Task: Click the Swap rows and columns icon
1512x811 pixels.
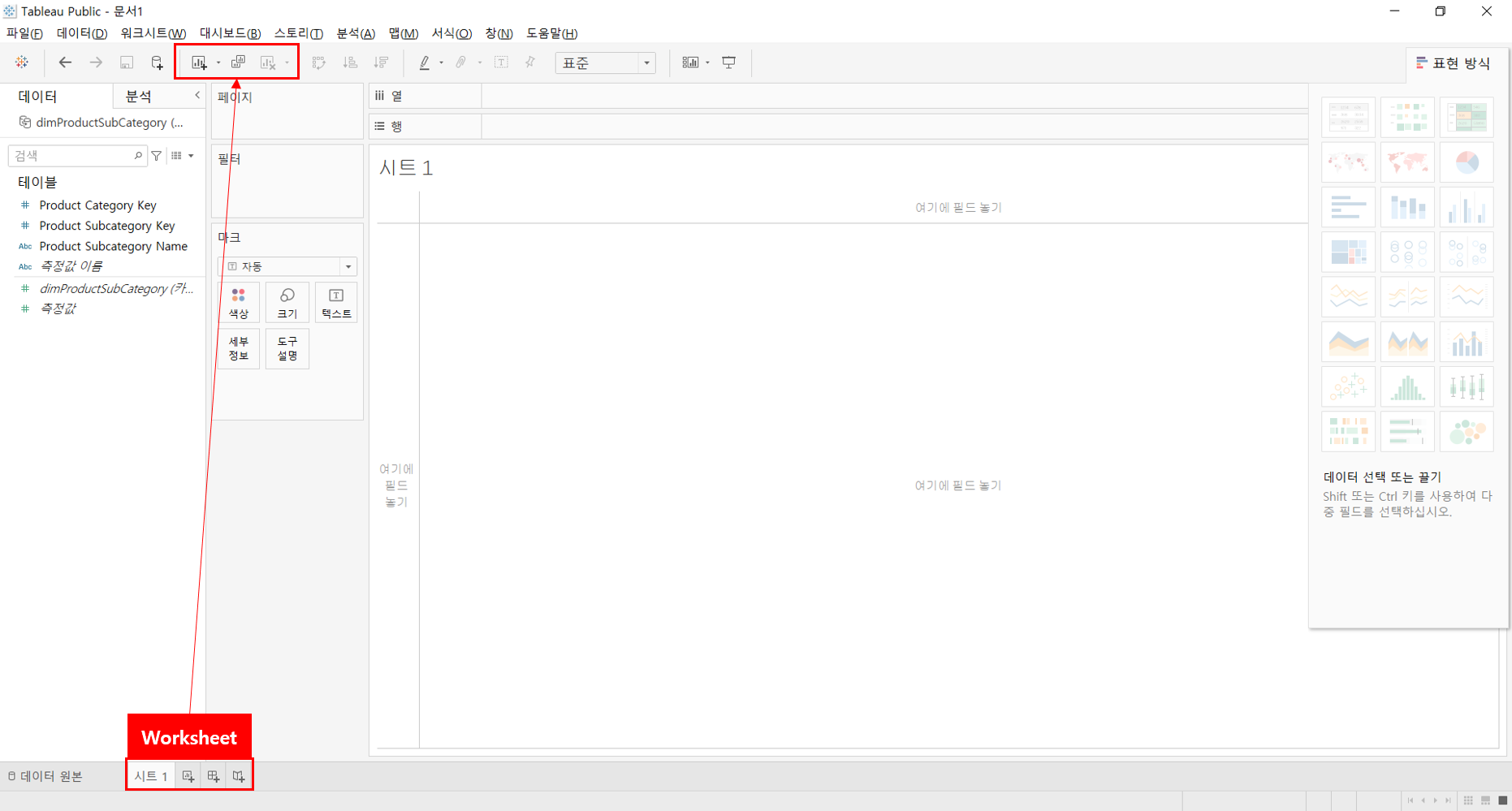Action: point(319,63)
